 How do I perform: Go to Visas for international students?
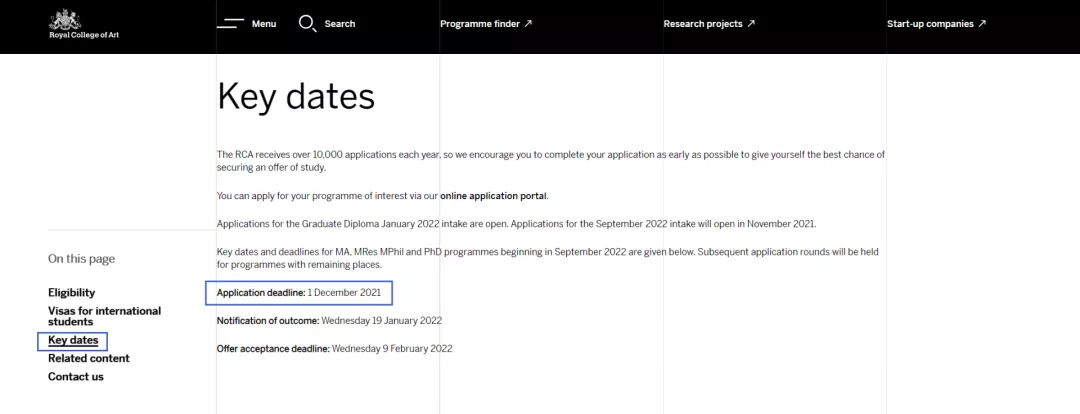click(x=105, y=316)
